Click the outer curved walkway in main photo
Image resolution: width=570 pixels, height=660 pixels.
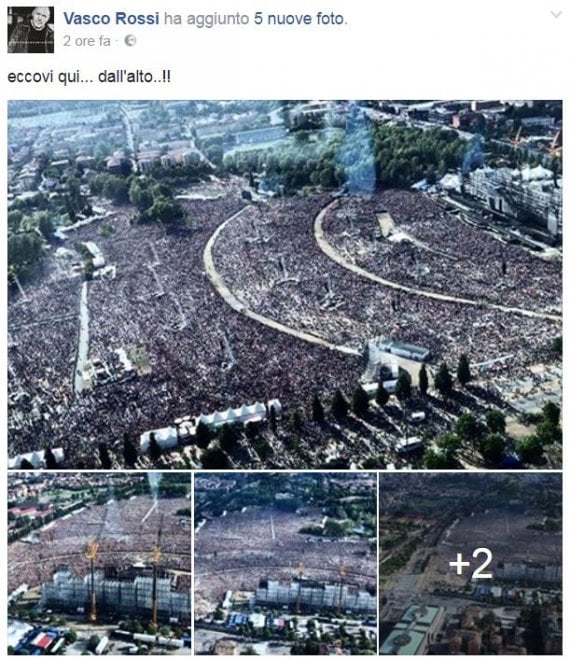coord(269,286)
